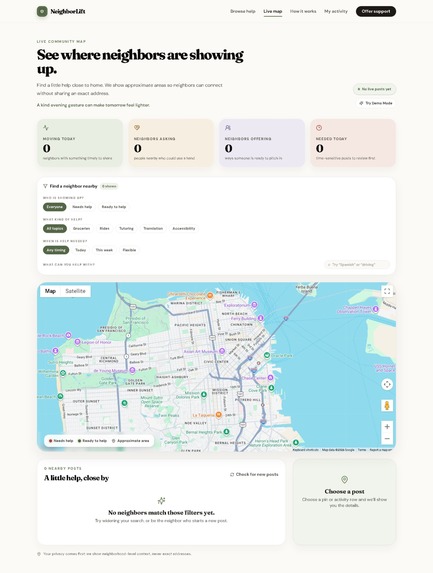Filter timing to Today
This screenshot has height=573, width=433.
[x=80, y=250]
